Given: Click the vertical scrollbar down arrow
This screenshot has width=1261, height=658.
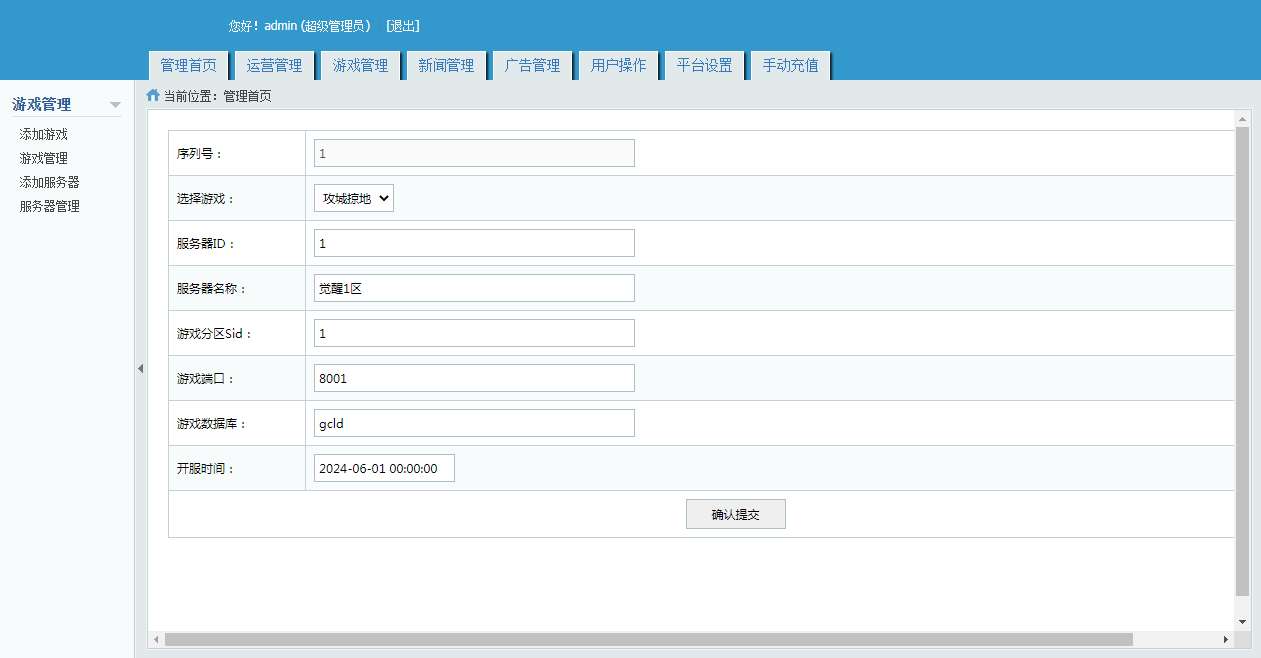Looking at the screenshot, I should click(1243, 621).
